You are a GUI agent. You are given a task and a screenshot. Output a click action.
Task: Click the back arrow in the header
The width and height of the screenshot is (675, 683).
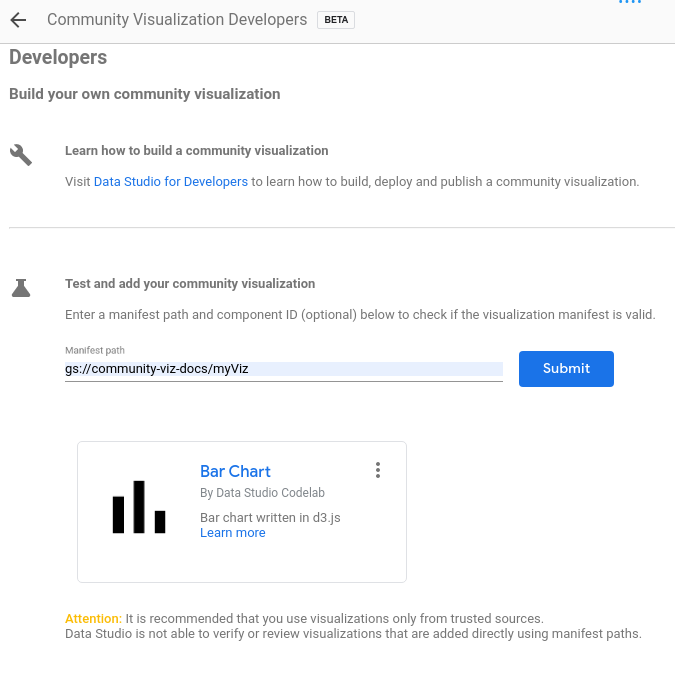[18, 20]
